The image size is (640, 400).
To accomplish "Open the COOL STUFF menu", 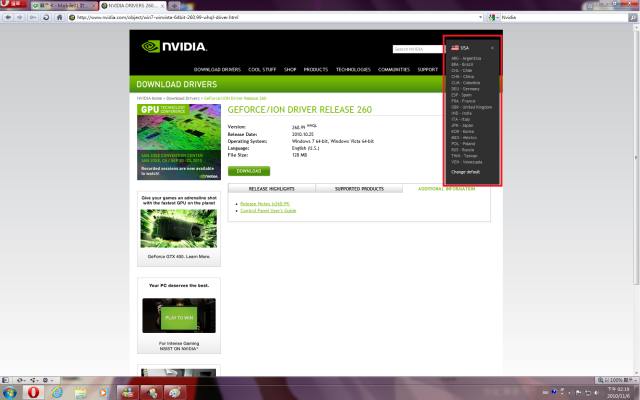I will tap(262, 70).
